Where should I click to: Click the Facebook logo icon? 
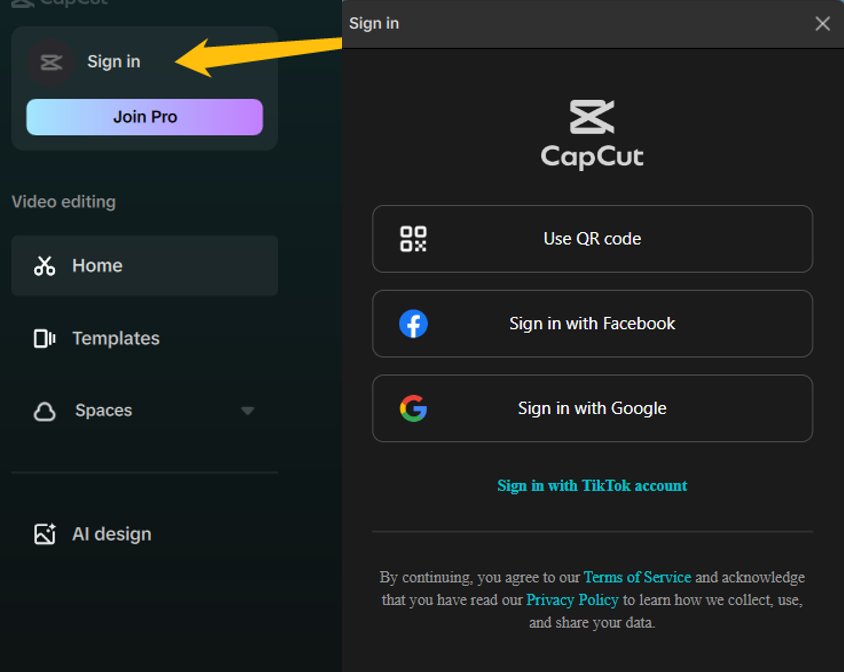[x=413, y=323]
